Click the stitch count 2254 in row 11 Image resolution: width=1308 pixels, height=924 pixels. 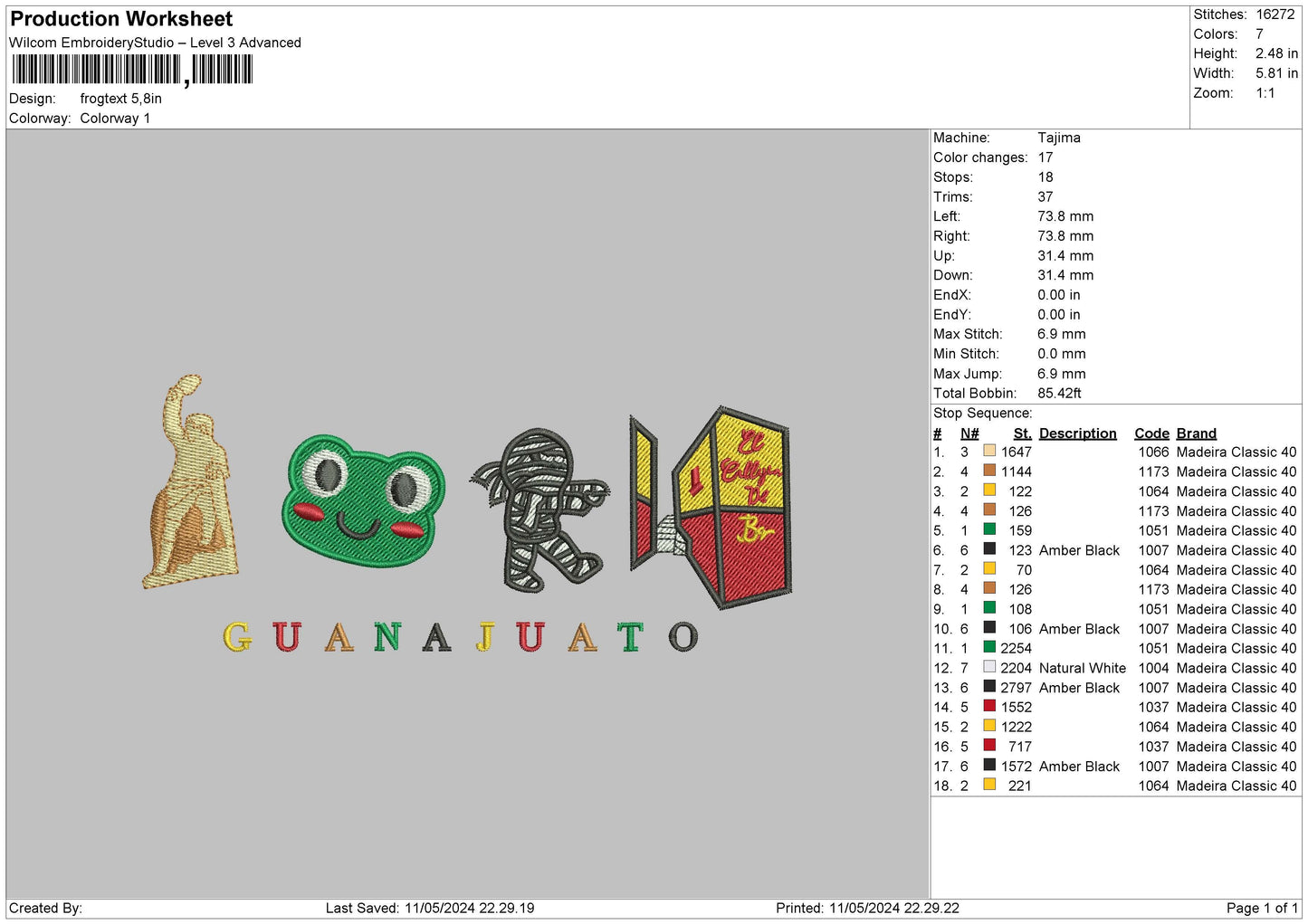pyautogui.click(x=1016, y=648)
